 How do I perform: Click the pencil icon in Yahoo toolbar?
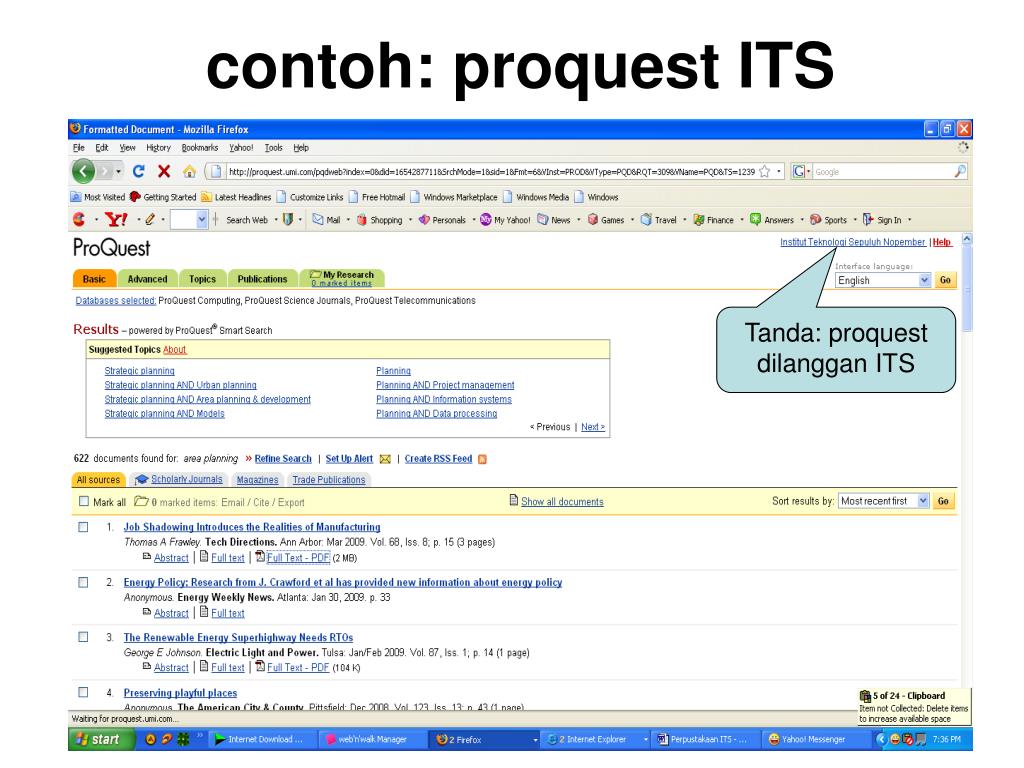coord(150,220)
